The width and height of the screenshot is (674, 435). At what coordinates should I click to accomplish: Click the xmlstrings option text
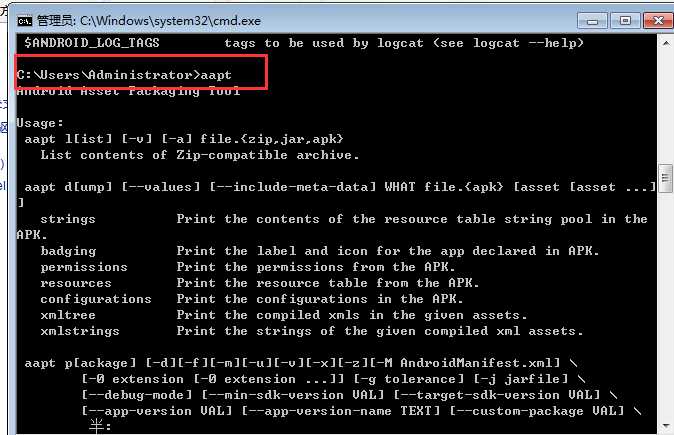(80, 331)
